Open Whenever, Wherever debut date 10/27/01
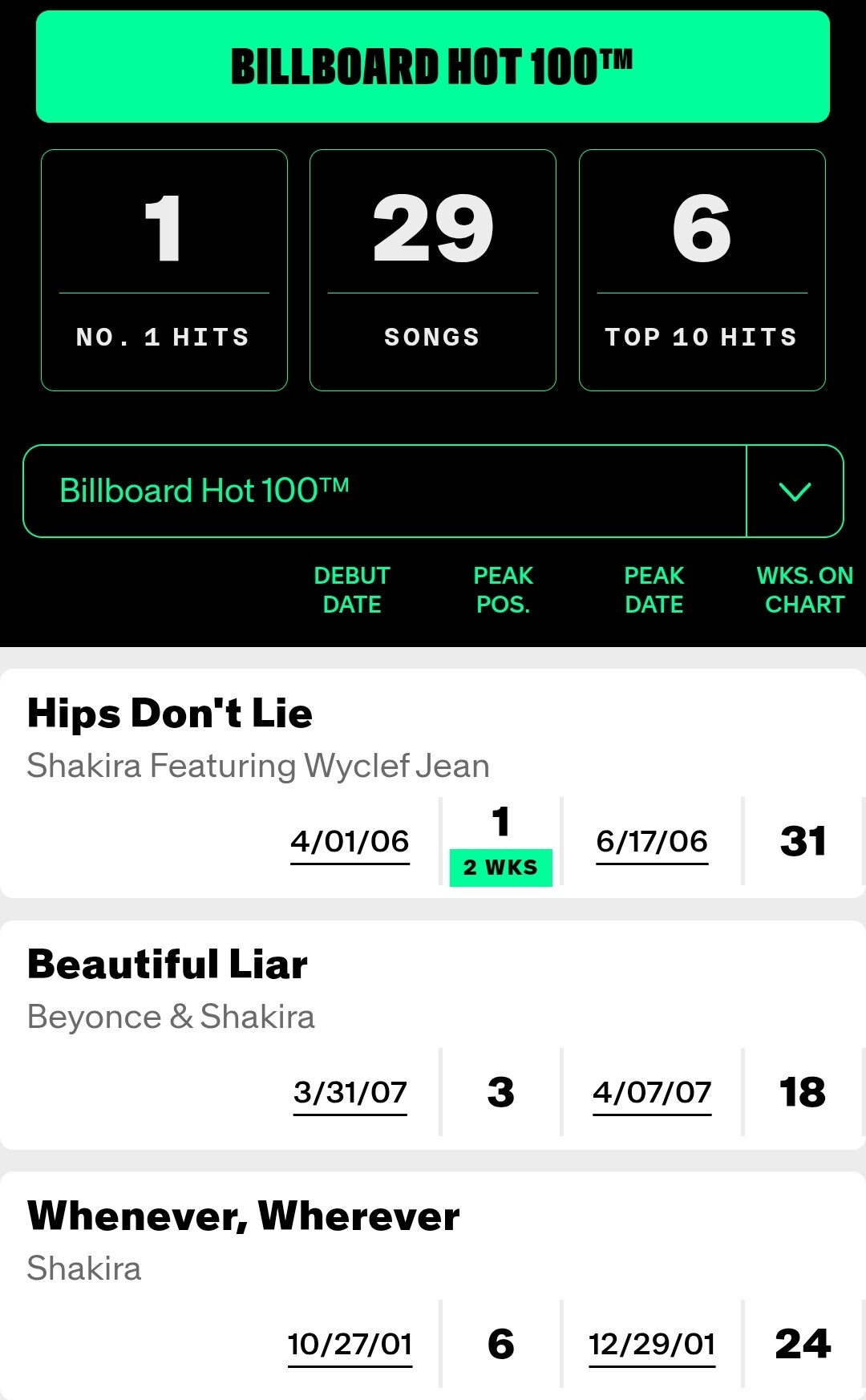866x1400 pixels. pos(350,1344)
